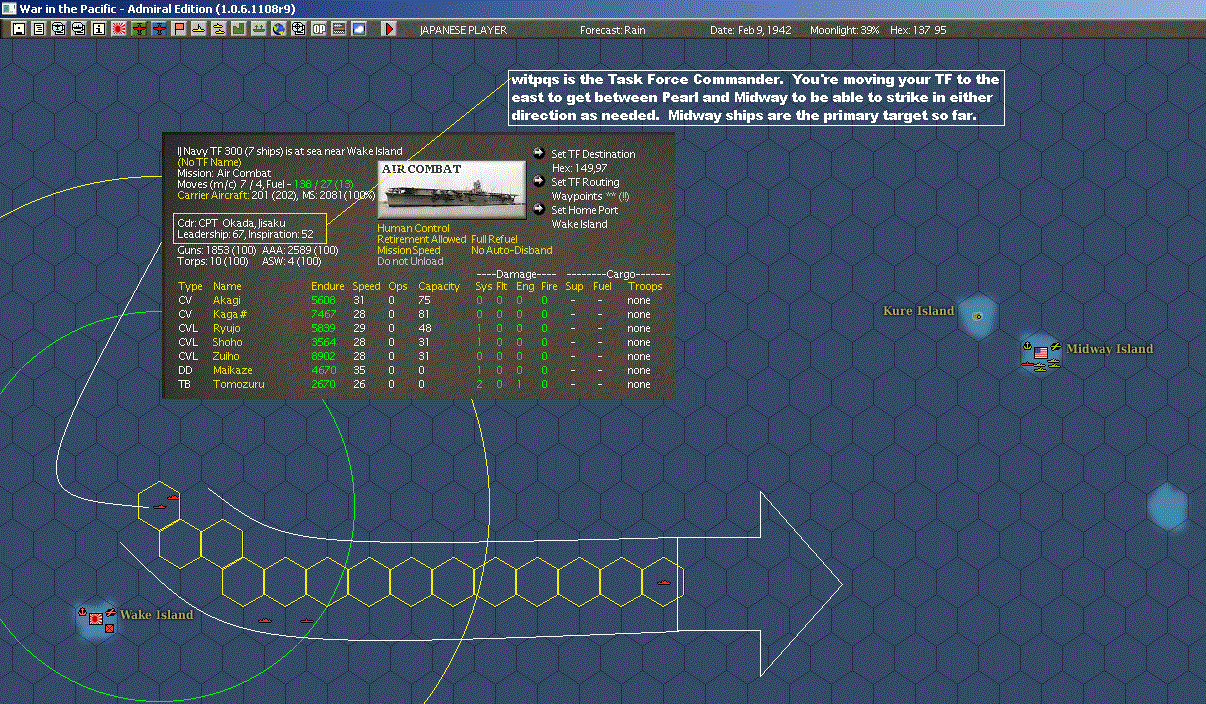Click Wake Island home port text

click(x=580, y=224)
